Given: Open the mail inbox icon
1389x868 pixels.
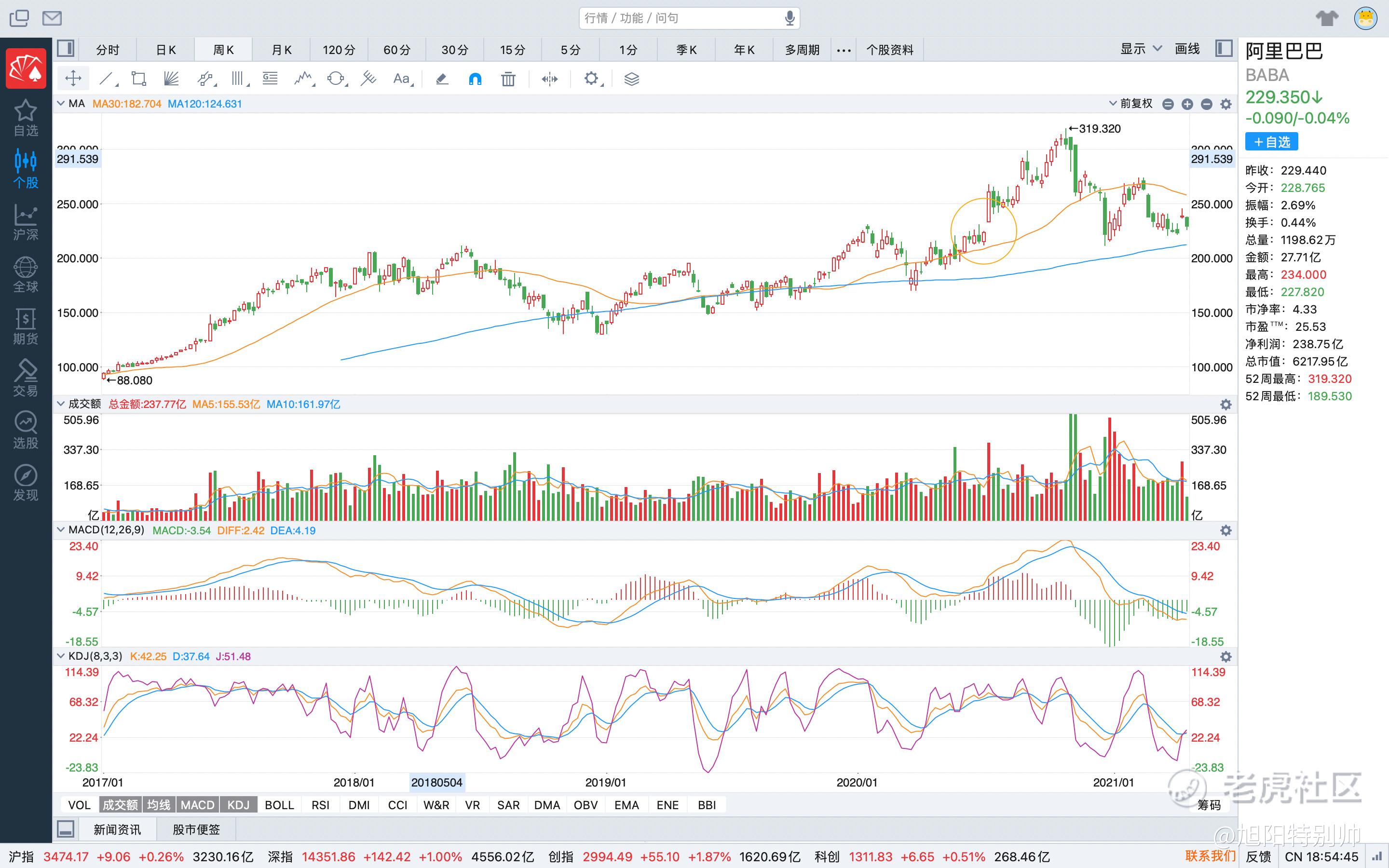Looking at the screenshot, I should (52, 18).
